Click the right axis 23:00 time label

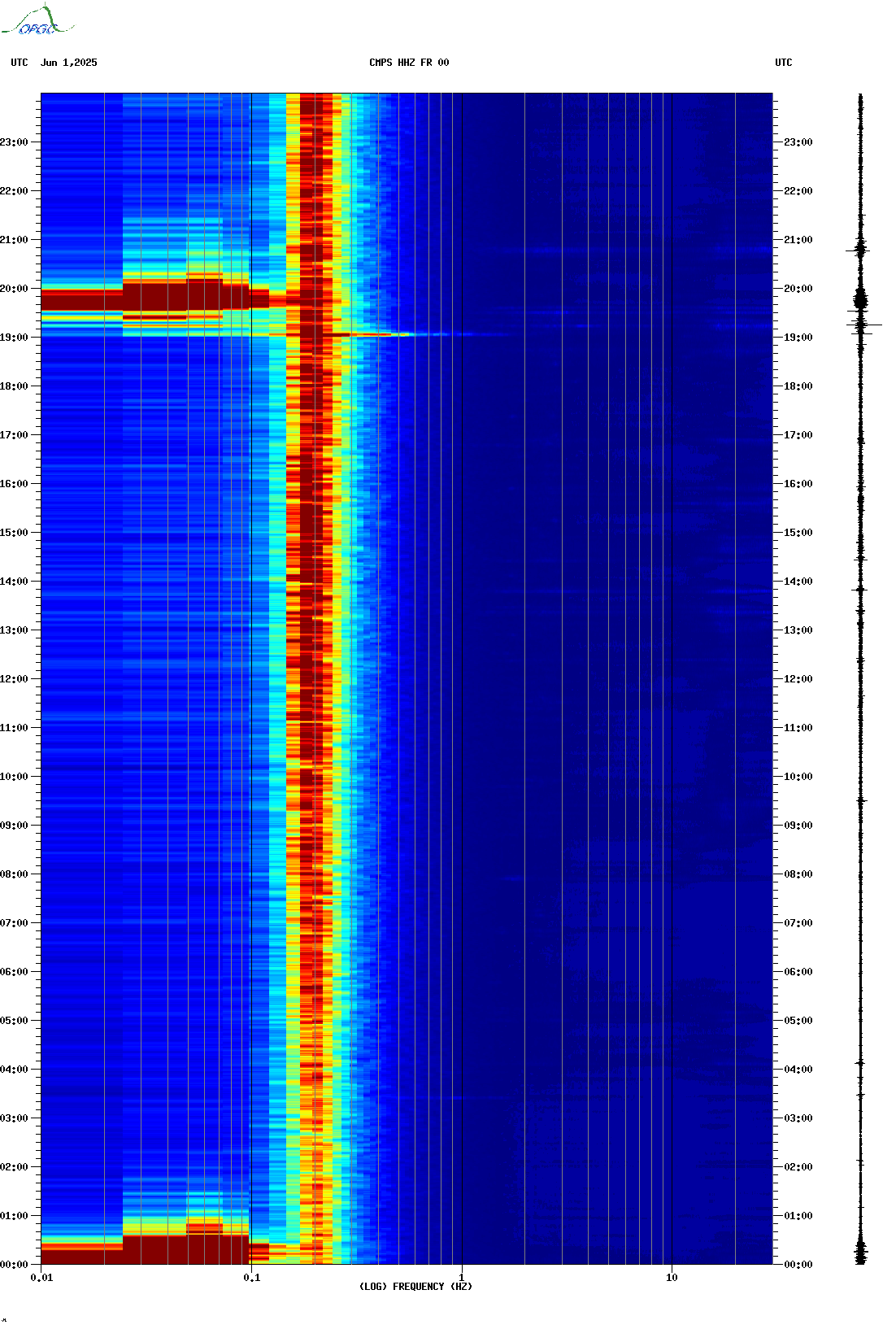798,142
